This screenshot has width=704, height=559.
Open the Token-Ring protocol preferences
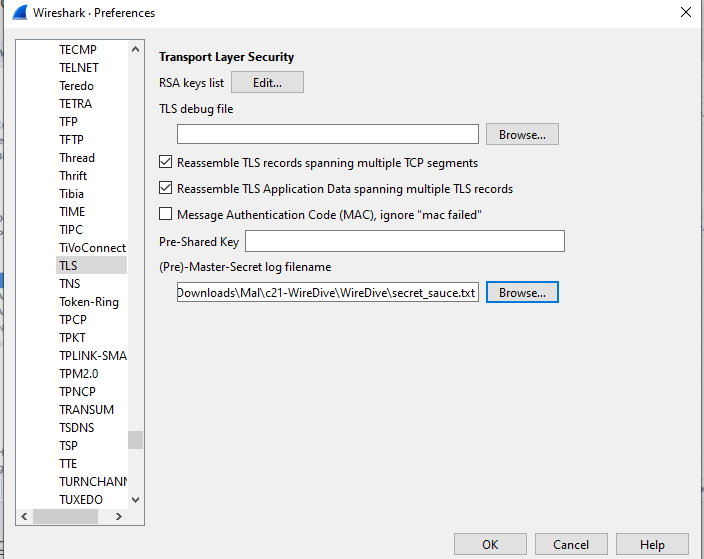pos(88,302)
